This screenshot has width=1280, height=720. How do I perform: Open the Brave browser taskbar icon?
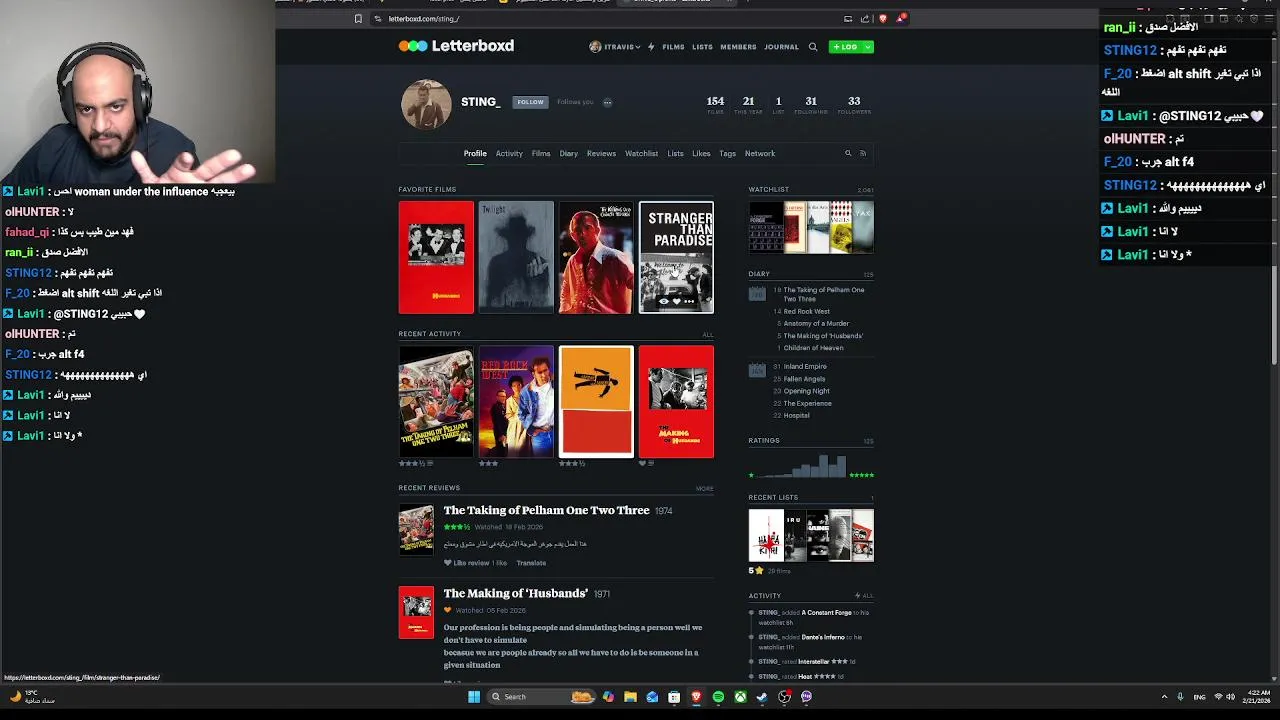[696, 697]
